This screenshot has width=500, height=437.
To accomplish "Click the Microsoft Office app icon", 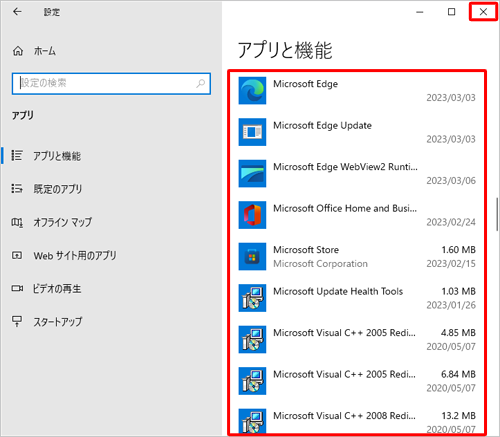I will click(x=252, y=215).
